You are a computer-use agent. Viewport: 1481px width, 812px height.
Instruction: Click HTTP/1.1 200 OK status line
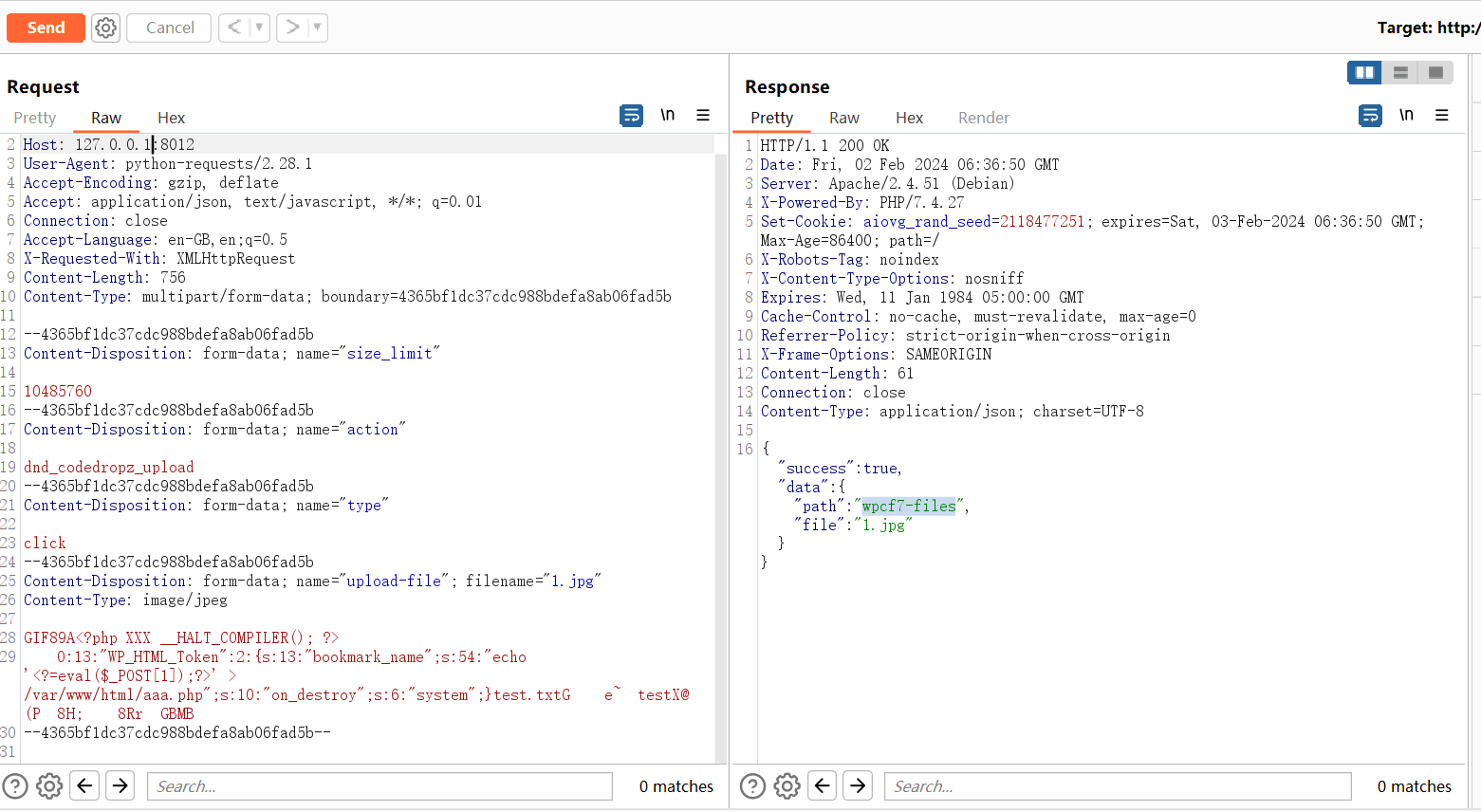pyautogui.click(x=824, y=145)
